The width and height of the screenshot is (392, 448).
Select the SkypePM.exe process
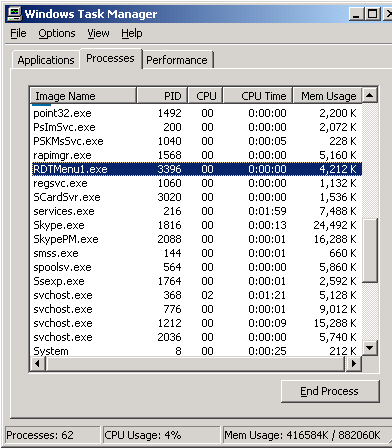pos(196,239)
